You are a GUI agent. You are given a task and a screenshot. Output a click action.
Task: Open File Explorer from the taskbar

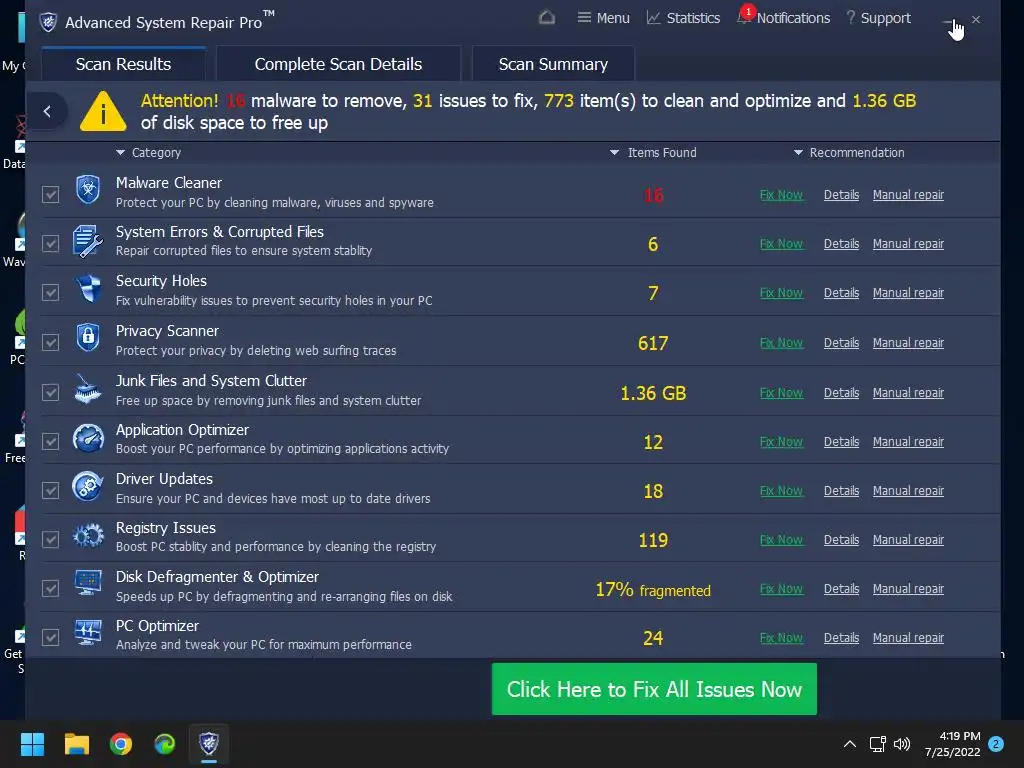tap(76, 744)
